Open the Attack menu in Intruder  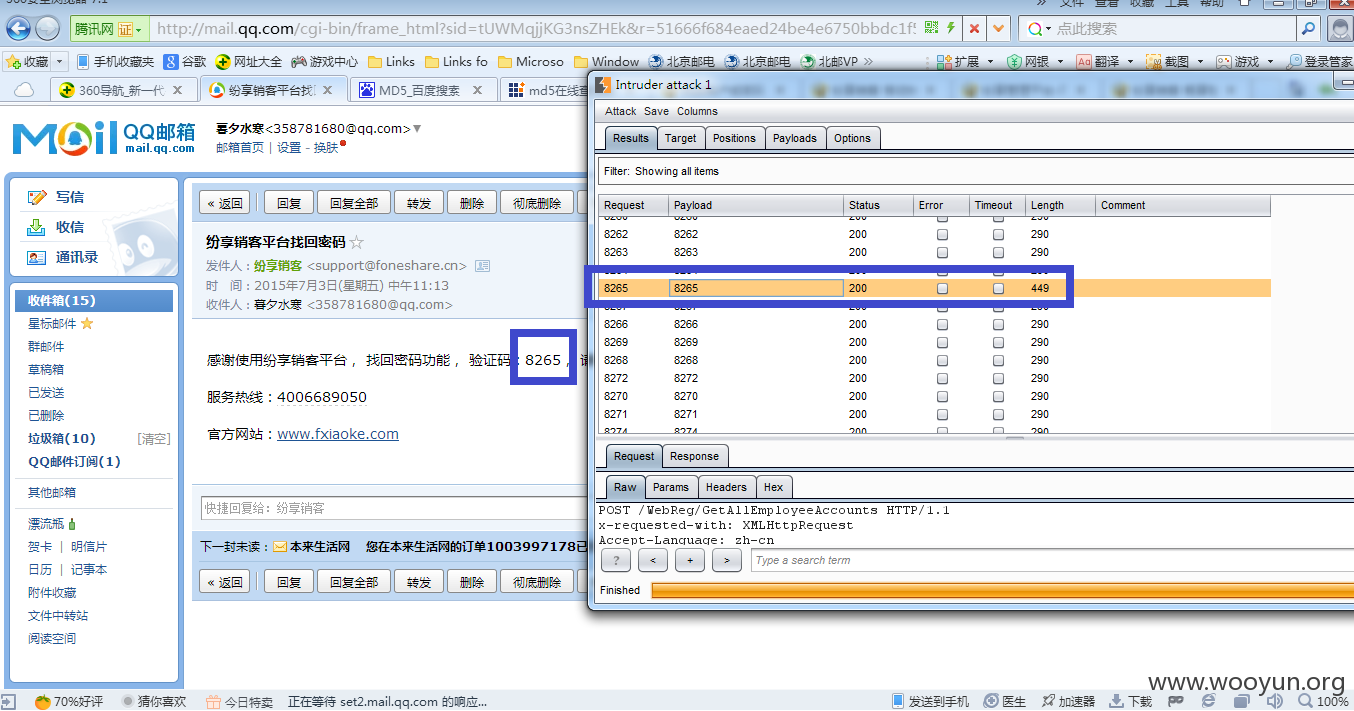(621, 111)
